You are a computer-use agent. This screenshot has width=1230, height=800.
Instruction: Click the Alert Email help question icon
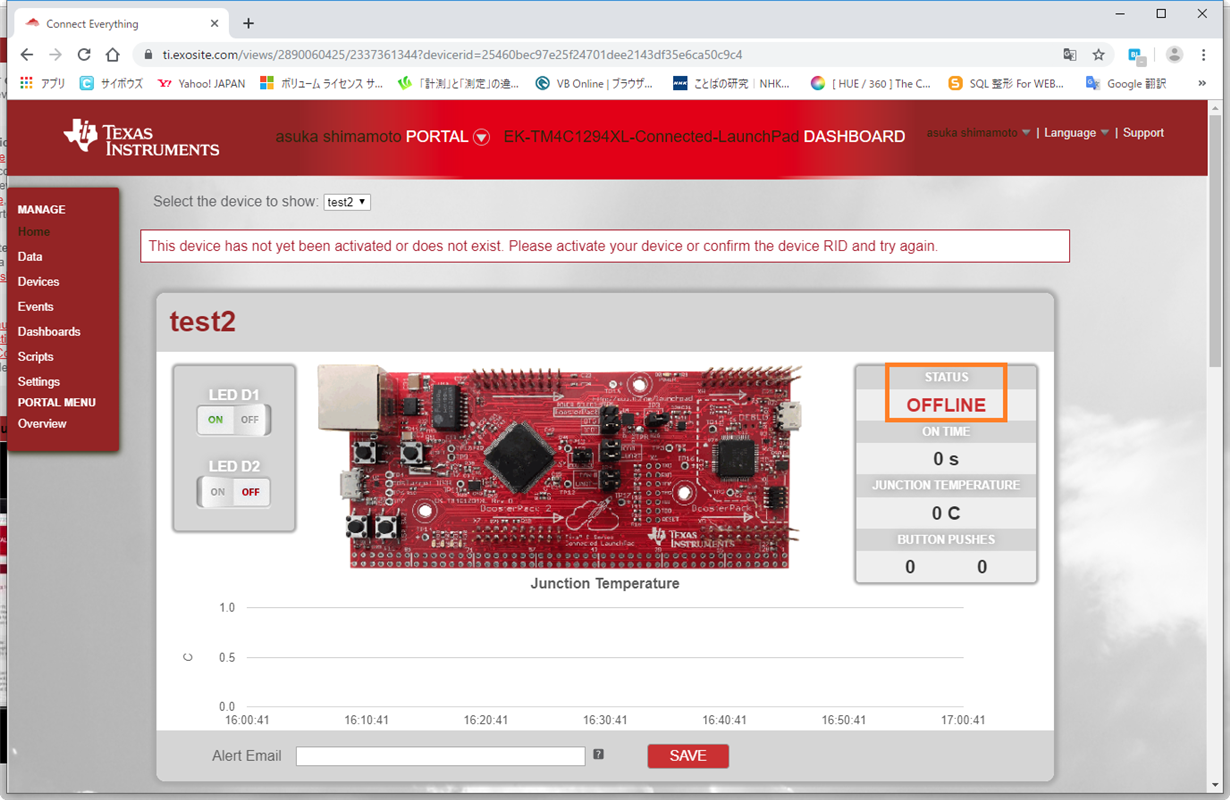click(599, 755)
